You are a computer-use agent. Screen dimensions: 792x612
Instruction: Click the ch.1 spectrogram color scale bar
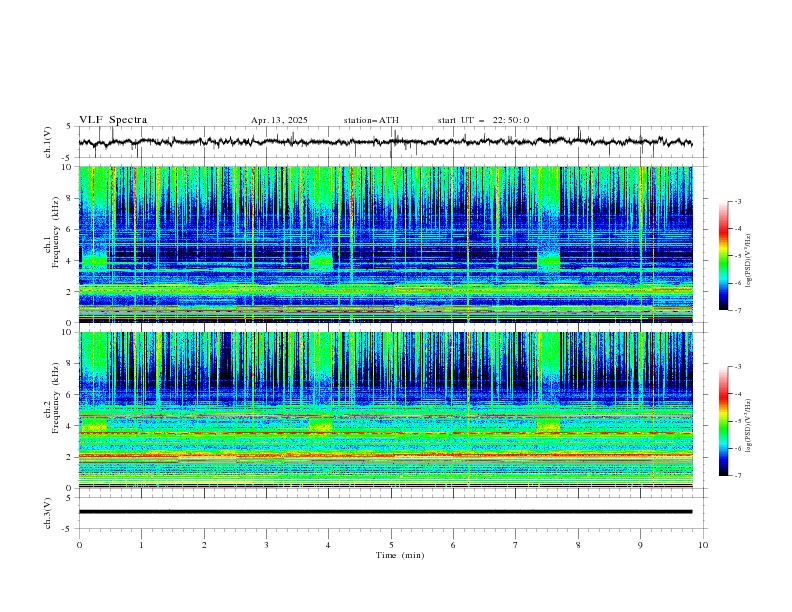(x=724, y=256)
